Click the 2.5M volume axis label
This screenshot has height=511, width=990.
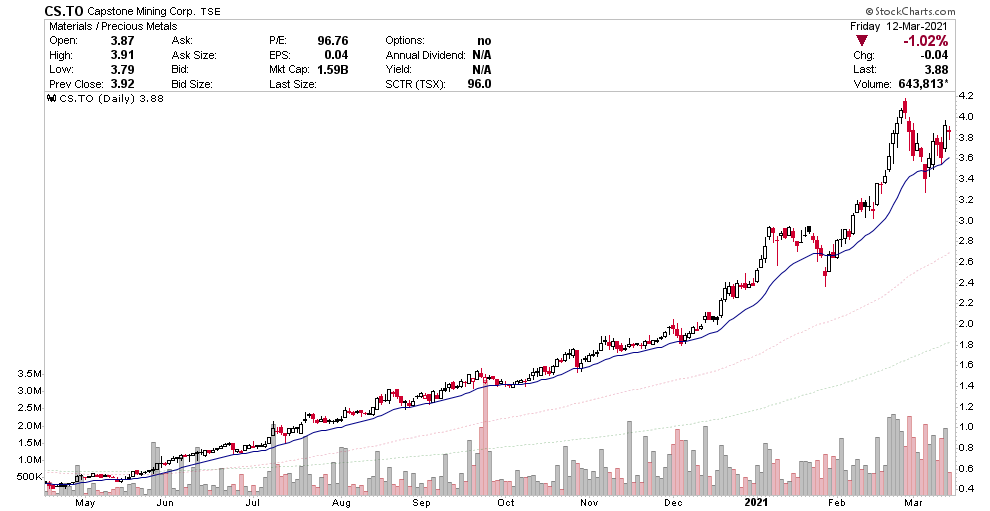coord(30,408)
